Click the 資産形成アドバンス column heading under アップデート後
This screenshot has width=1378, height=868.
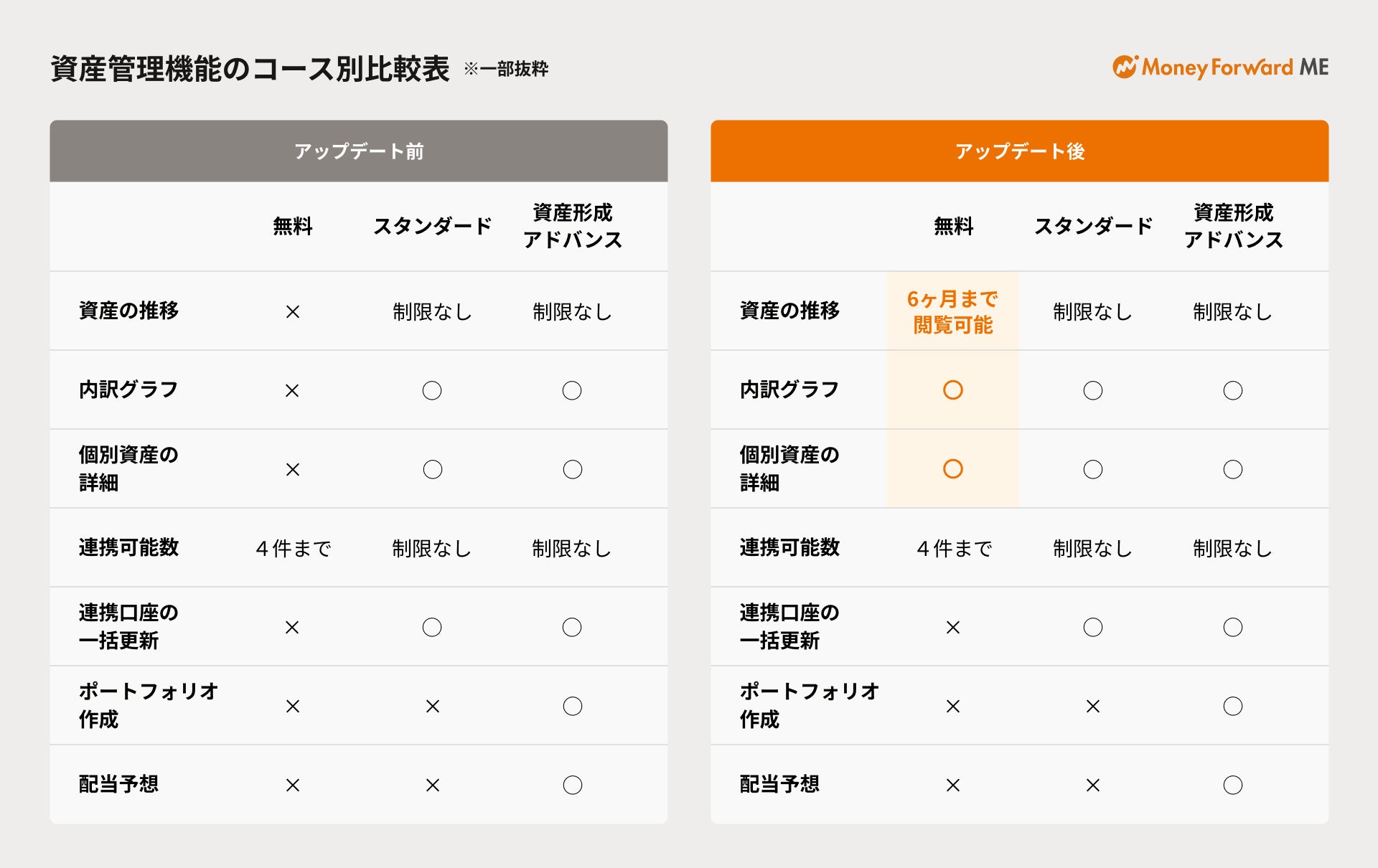click(1233, 226)
